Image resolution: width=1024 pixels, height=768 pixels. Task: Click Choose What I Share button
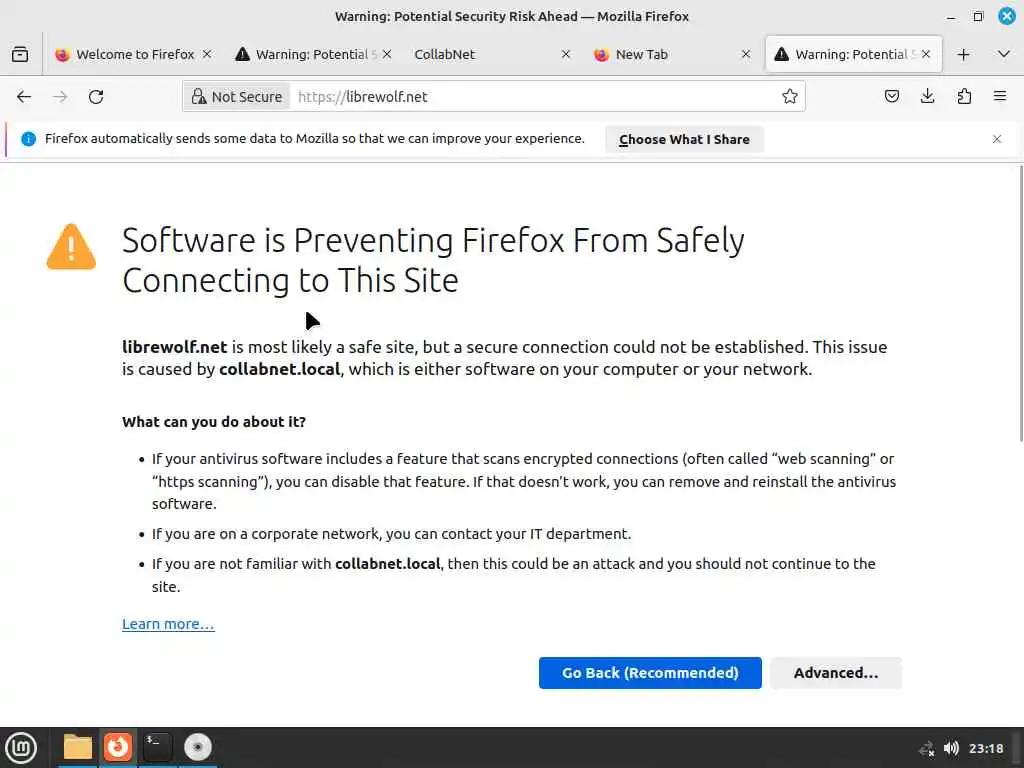click(x=684, y=139)
